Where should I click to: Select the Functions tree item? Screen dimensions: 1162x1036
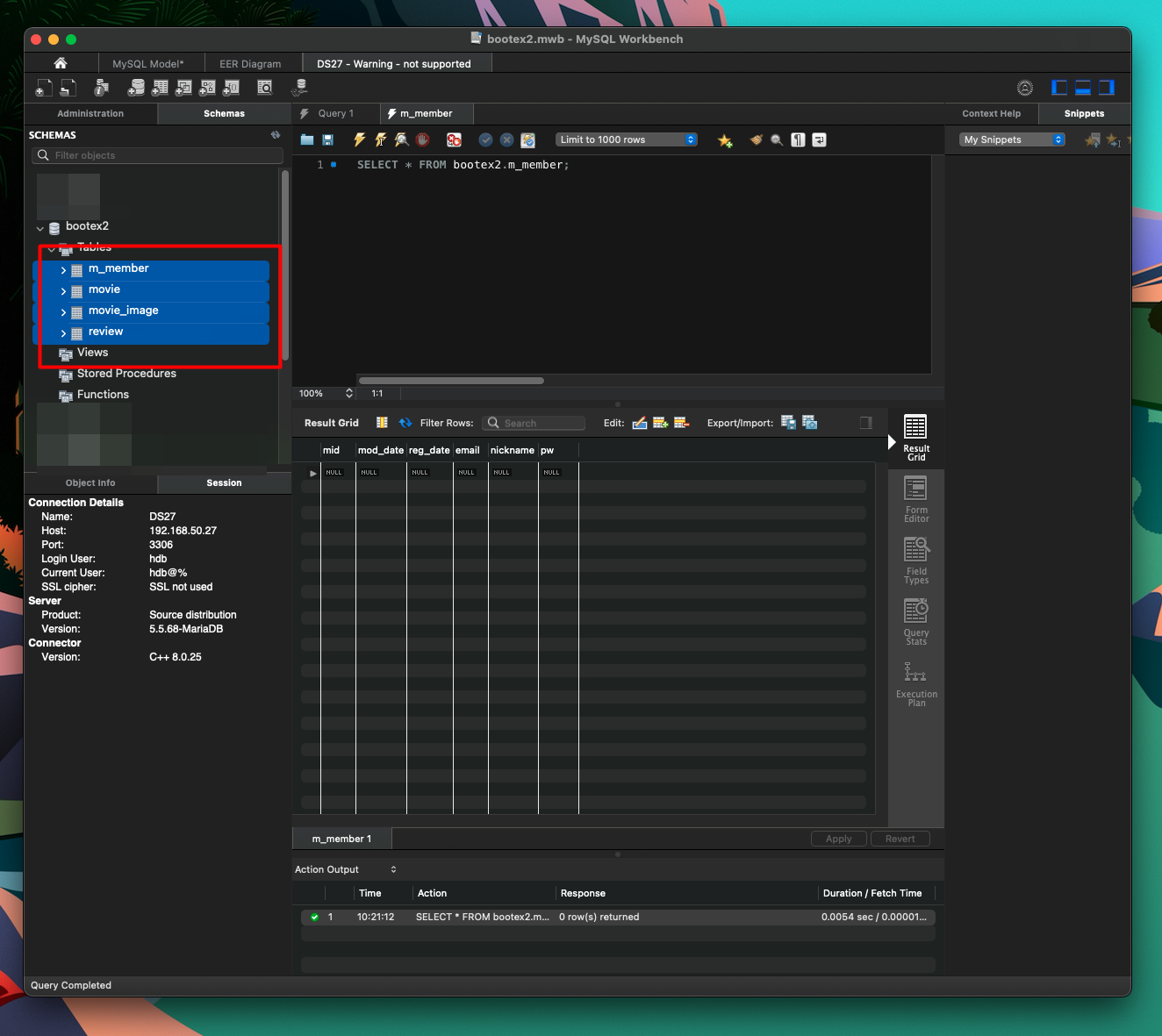click(103, 395)
